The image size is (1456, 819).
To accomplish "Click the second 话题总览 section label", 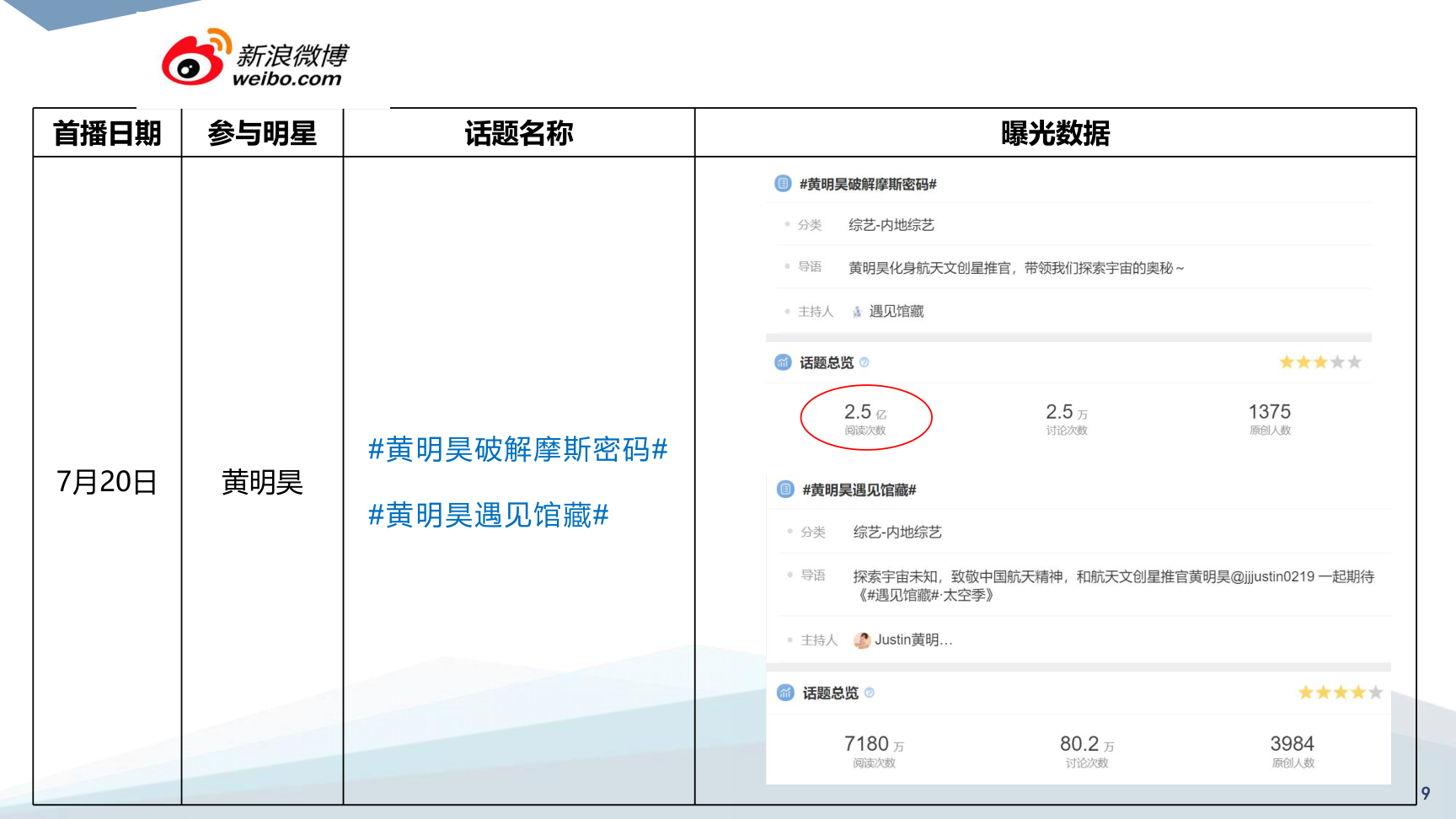I will click(831, 693).
